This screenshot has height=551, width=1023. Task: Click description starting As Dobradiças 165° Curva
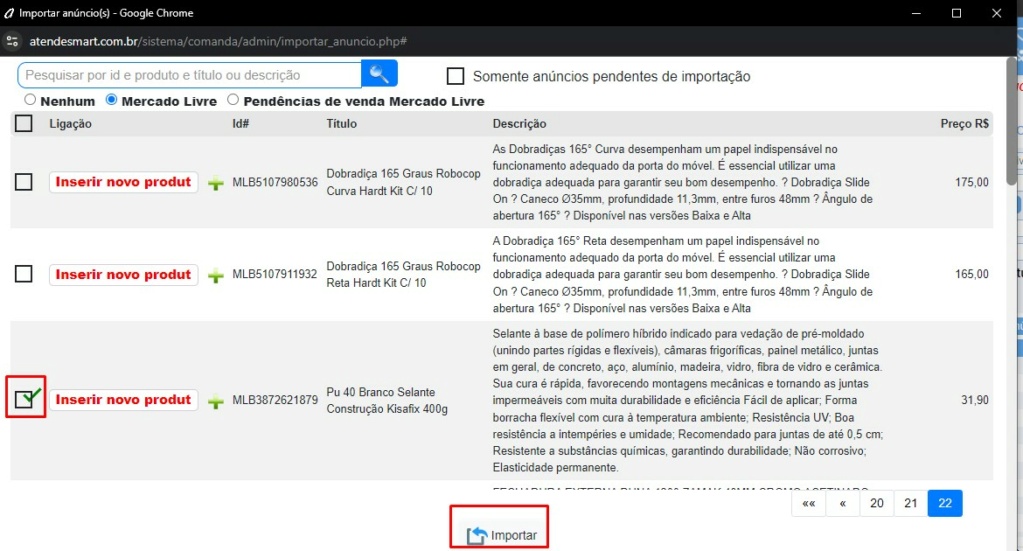(x=682, y=182)
